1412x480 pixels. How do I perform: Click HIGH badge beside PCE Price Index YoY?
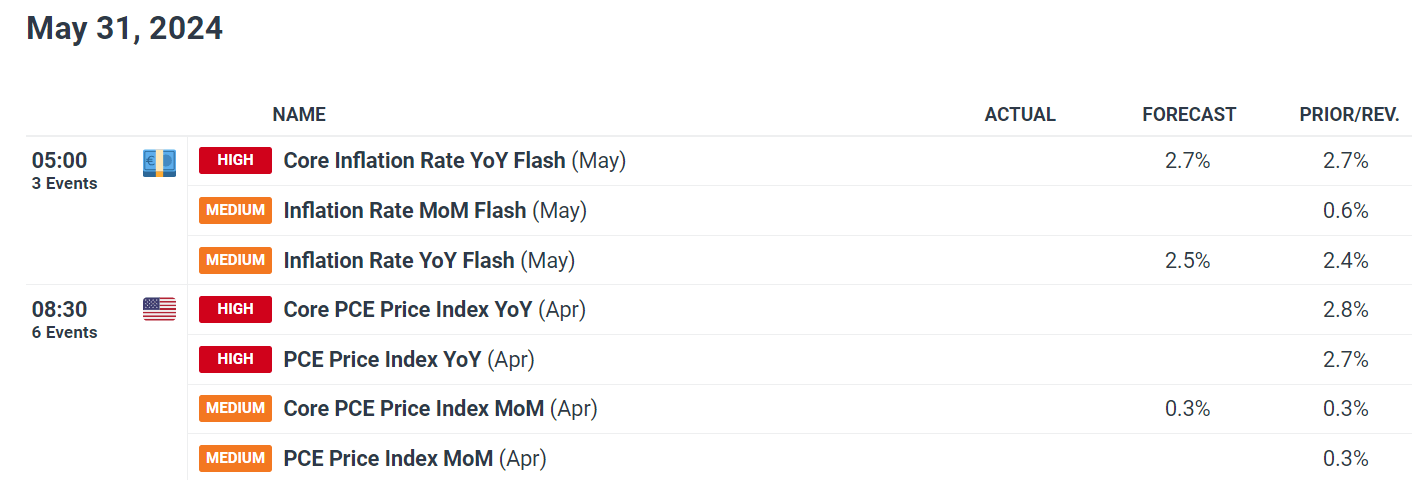(x=235, y=359)
